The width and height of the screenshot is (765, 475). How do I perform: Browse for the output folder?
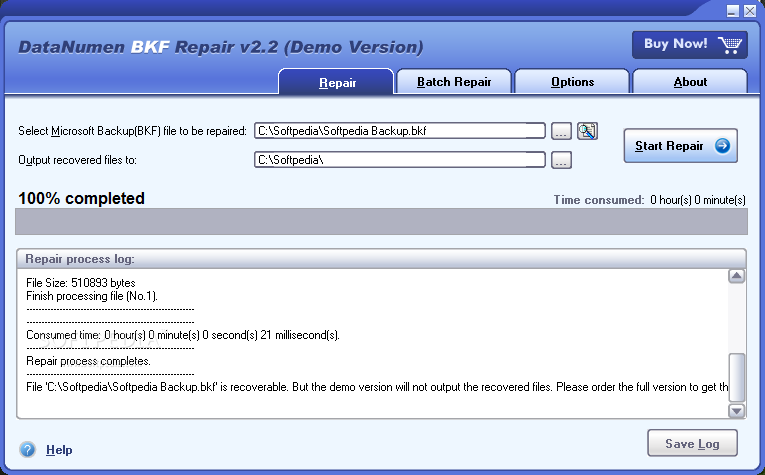(x=561, y=159)
